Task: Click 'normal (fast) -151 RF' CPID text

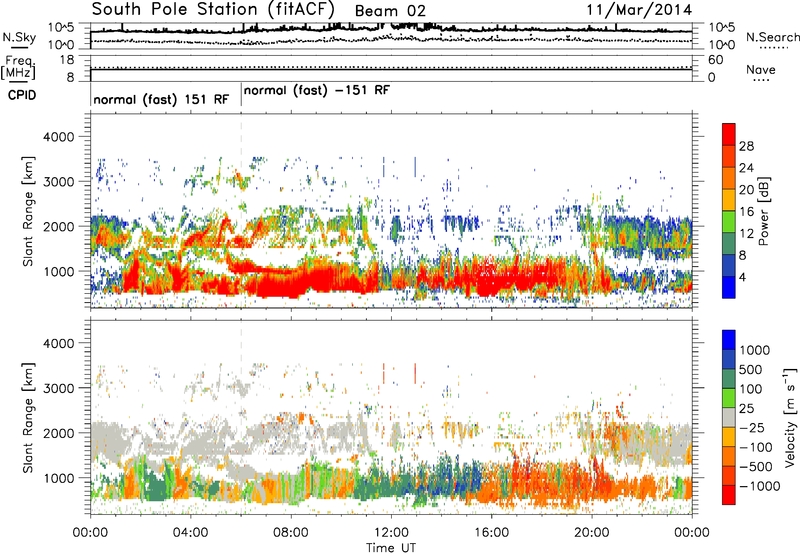Action: 317,90
